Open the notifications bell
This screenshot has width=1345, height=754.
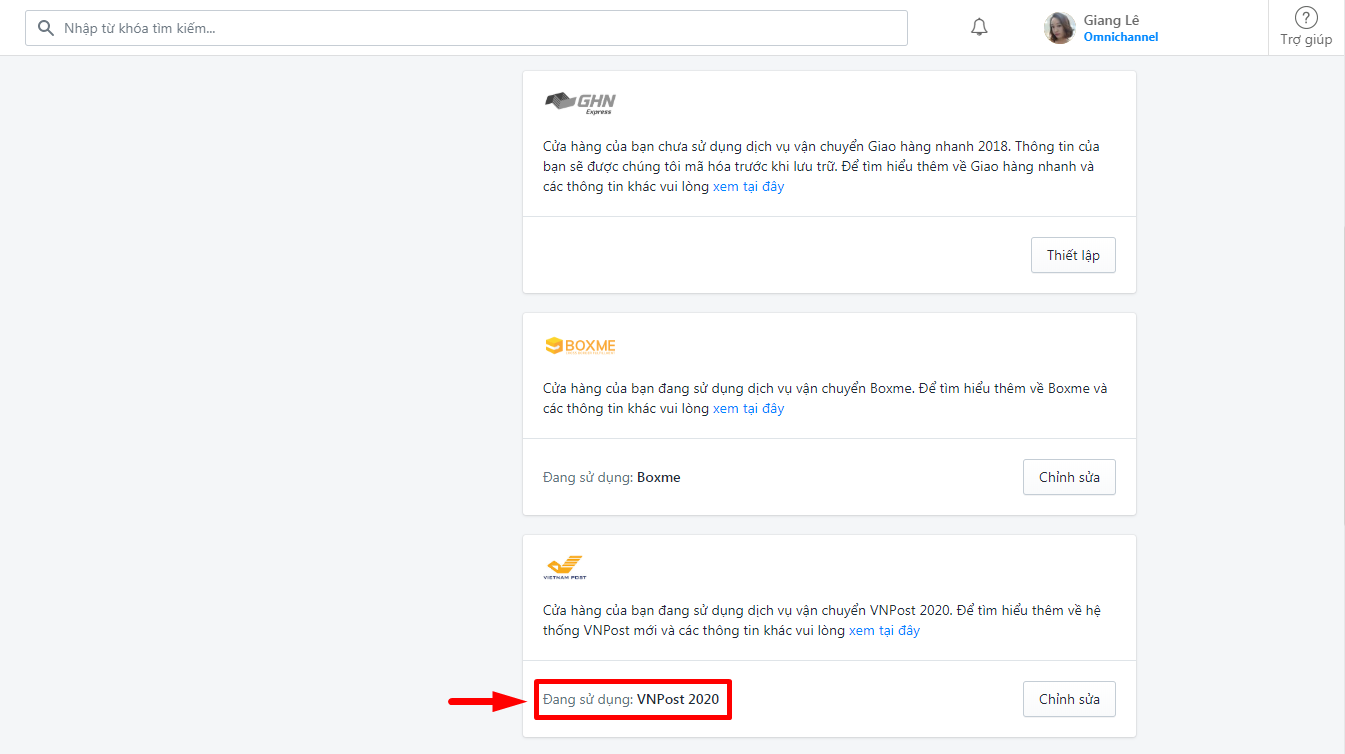(x=979, y=28)
